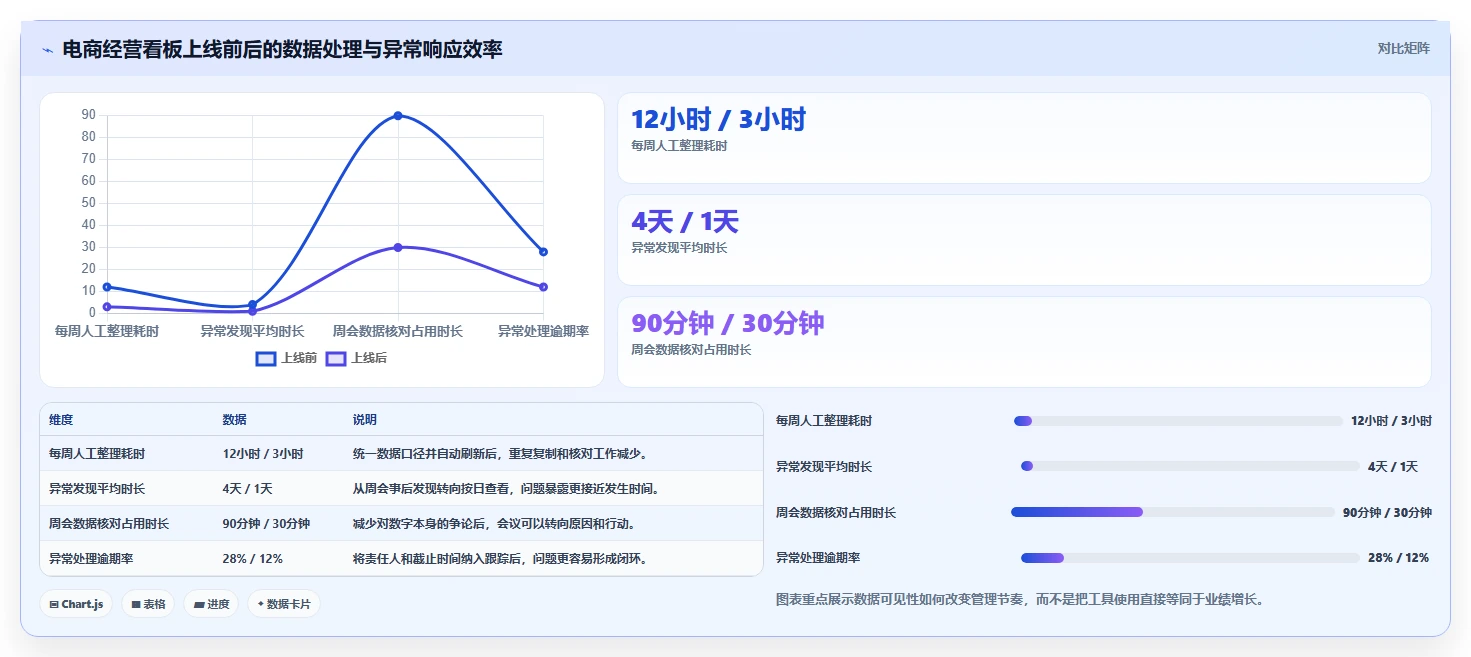
Task: Click the 上线后 point at 3 on the chart
Action: [107, 307]
